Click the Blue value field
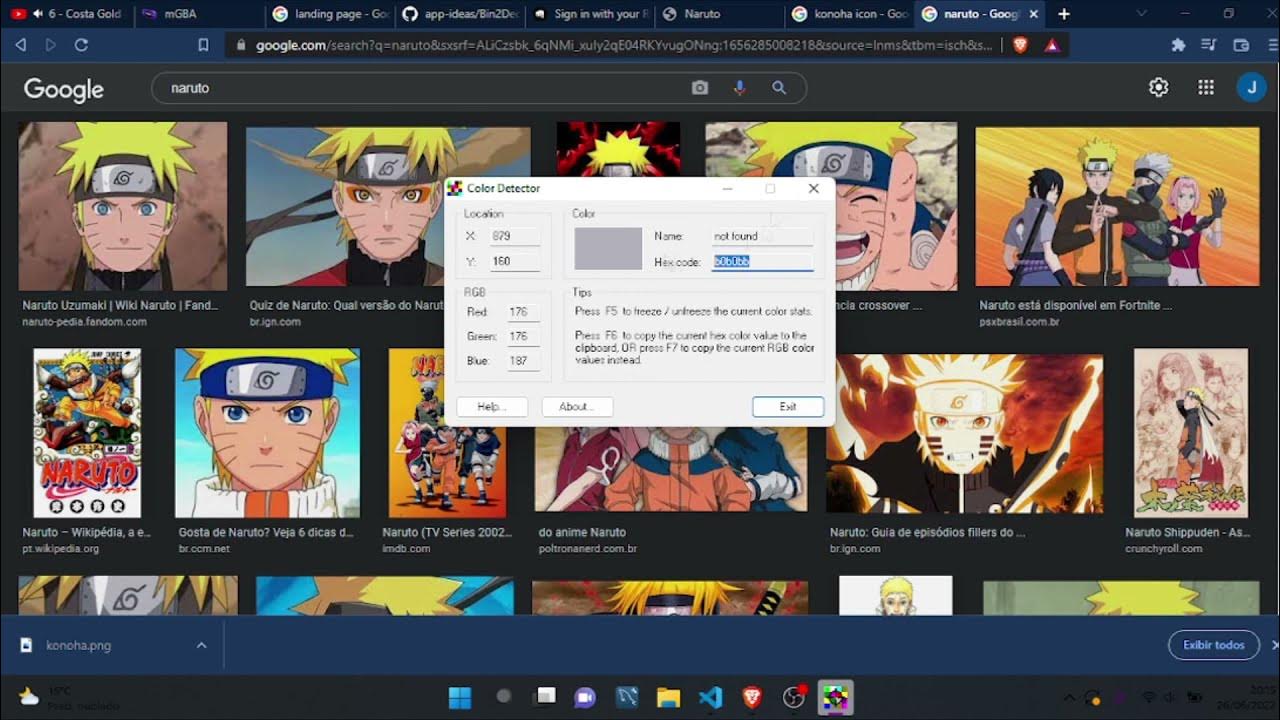Screen dimensions: 1280x720 [523, 360]
